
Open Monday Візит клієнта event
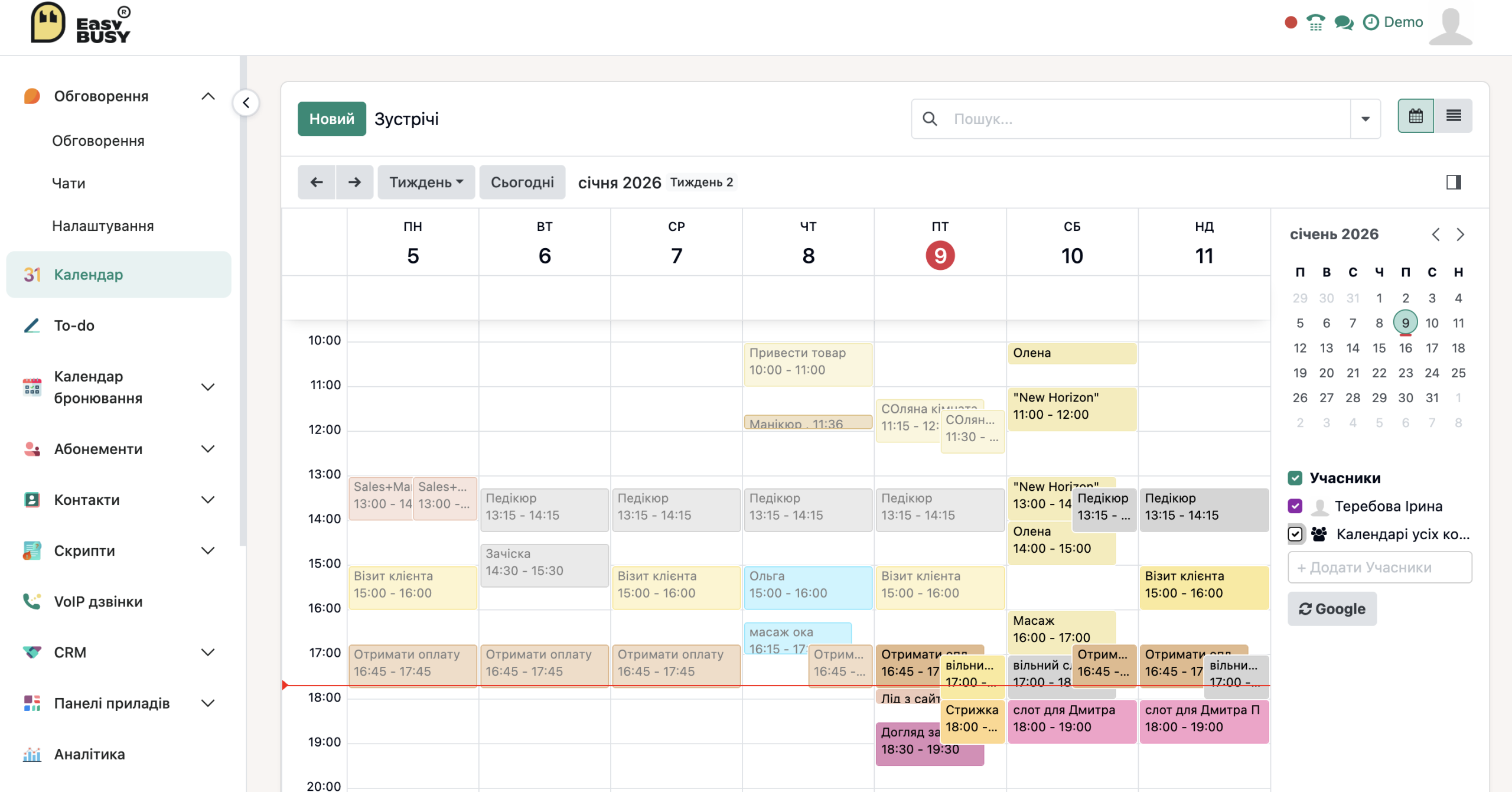click(x=412, y=588)
